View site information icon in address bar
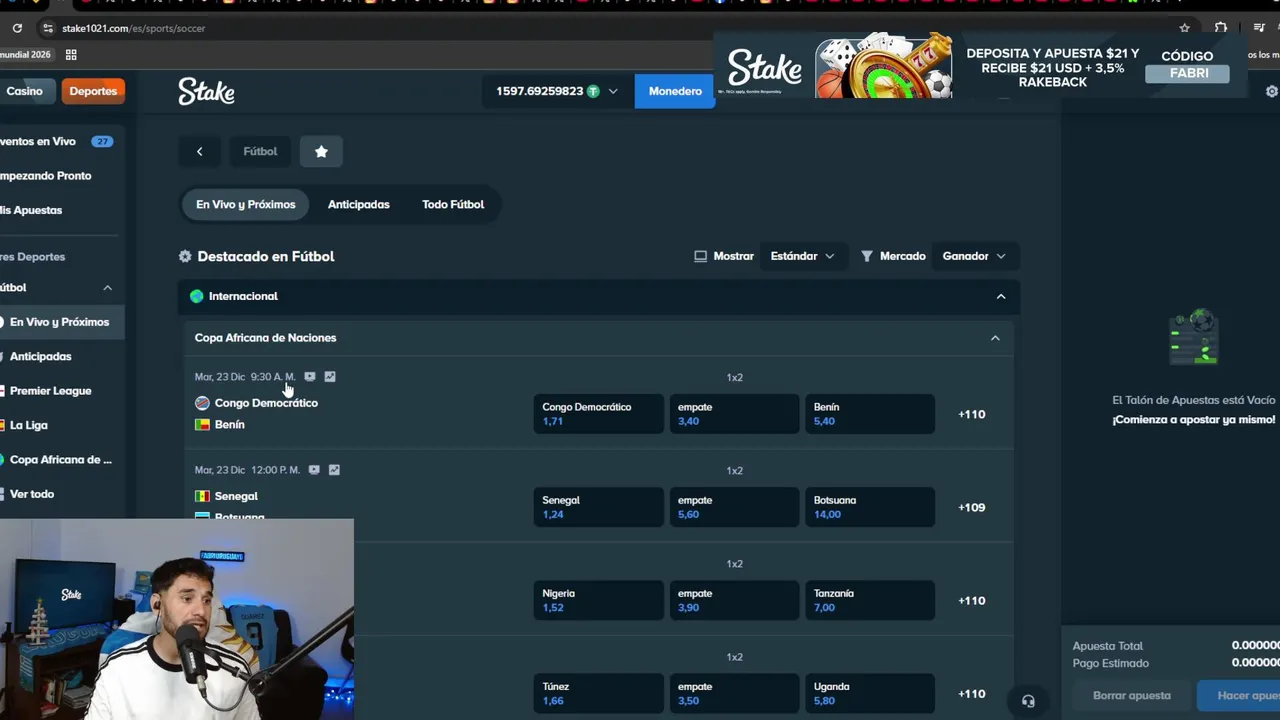This screenshot has height=720, width=1280. tap(47, 28)
